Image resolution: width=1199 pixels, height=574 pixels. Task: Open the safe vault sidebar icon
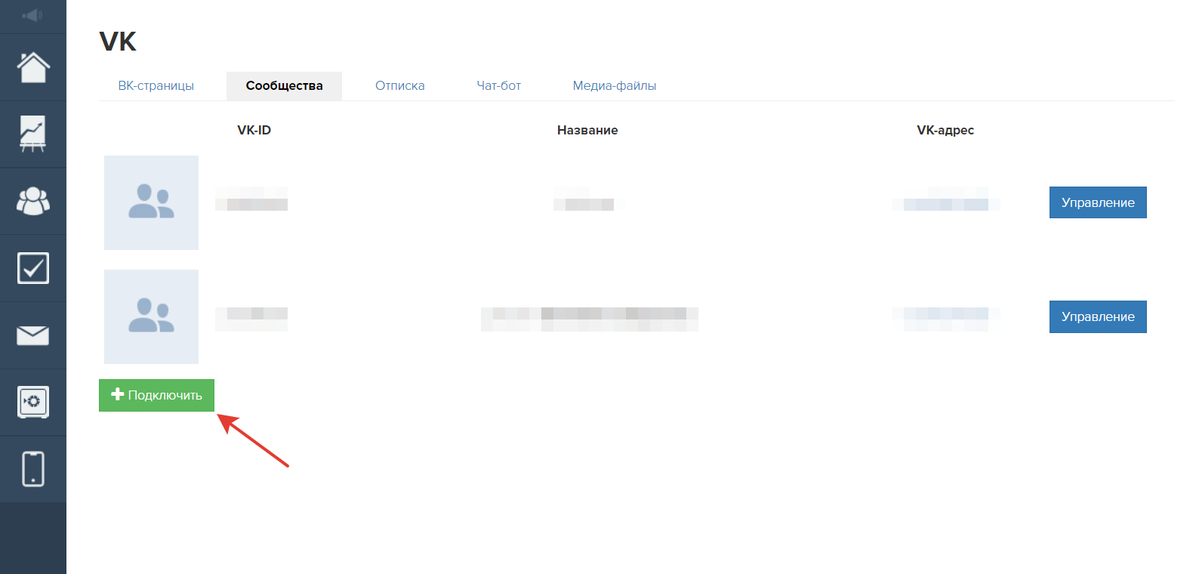point(33,402)
